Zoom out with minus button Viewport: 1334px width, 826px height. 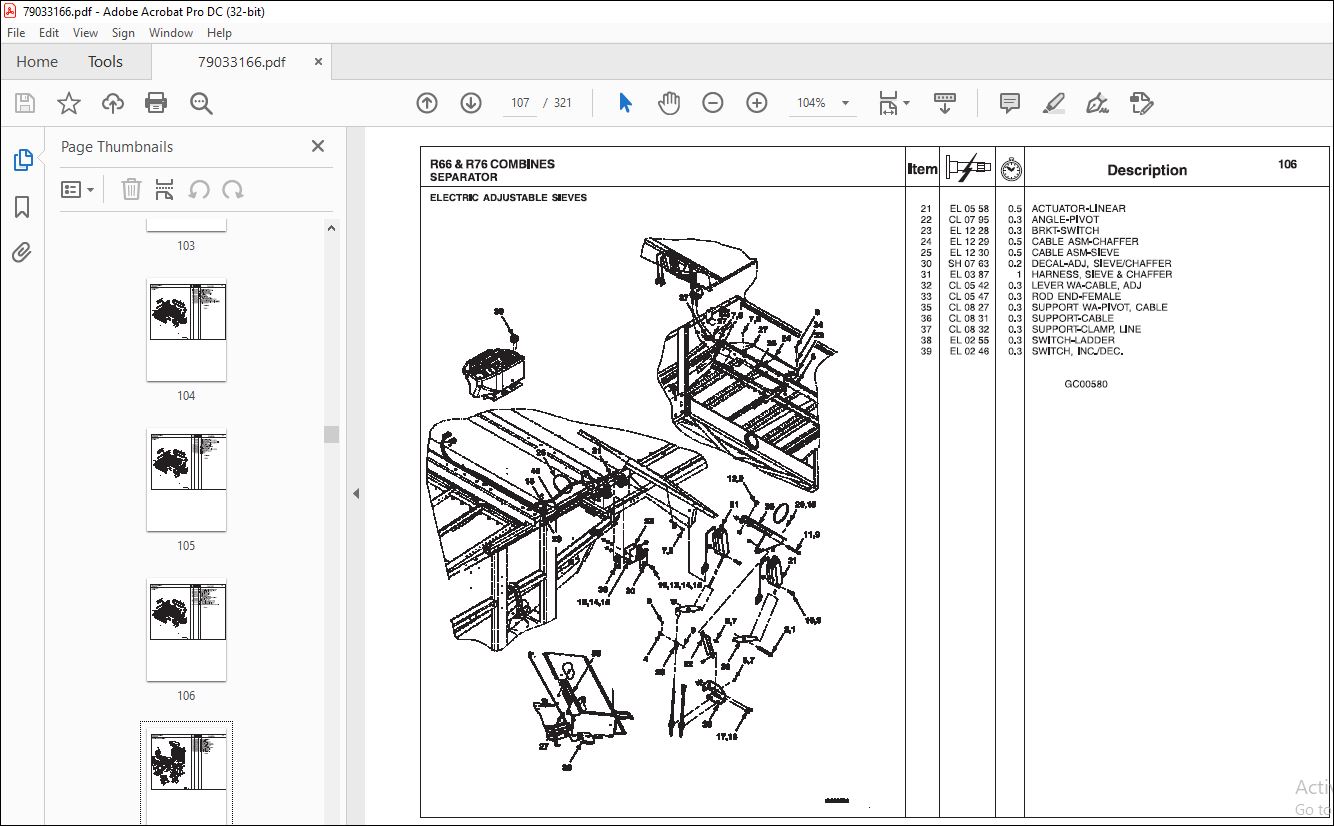tap(713, 103)
